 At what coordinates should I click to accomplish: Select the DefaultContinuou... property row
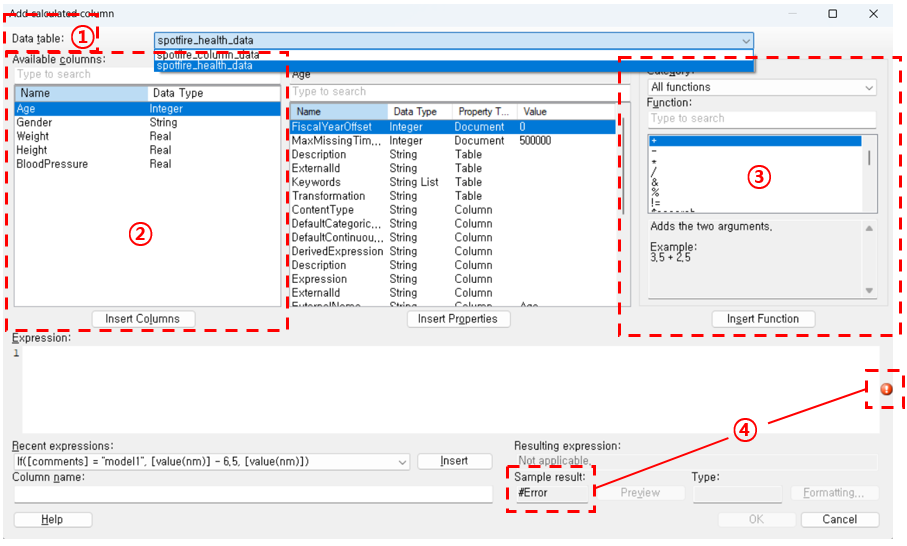pos(453,238)
